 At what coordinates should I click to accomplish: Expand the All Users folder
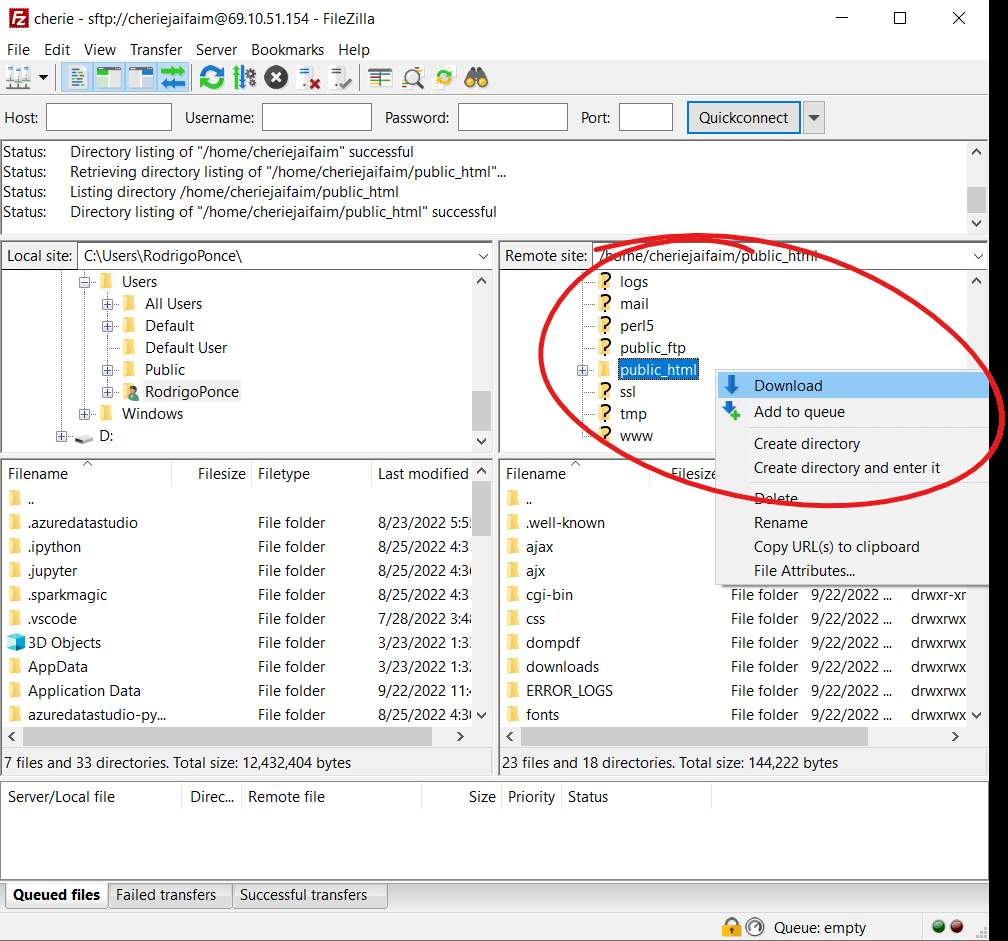[107, 304]
